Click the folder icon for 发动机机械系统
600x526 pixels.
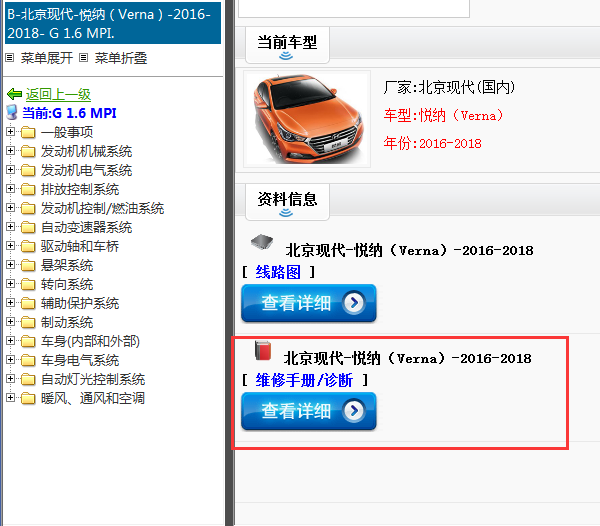pos(28,151)
